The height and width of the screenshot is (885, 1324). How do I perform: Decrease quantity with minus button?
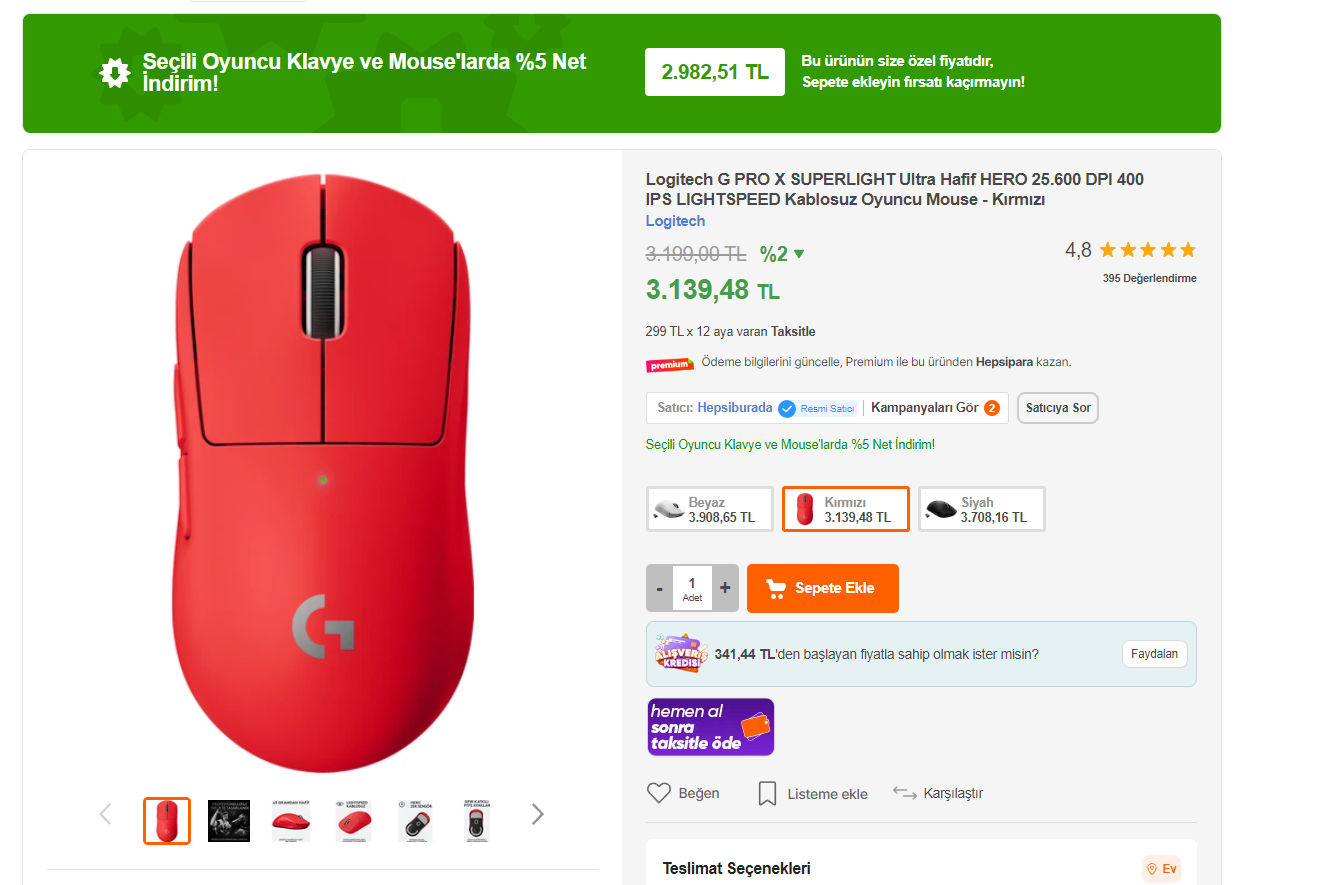[660, 588]
